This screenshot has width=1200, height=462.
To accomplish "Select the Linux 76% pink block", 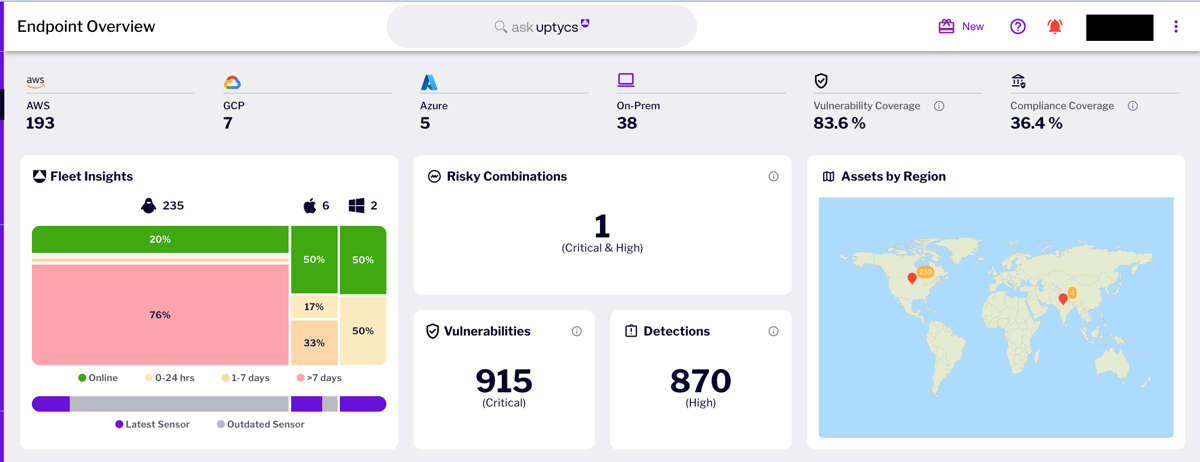I will click(x=160, y=315).
